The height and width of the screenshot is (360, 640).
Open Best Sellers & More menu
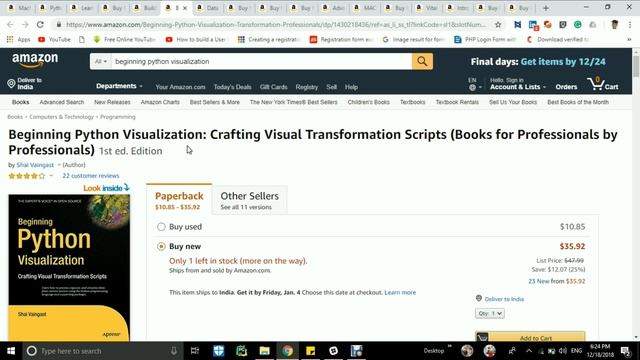click(215, 102)
